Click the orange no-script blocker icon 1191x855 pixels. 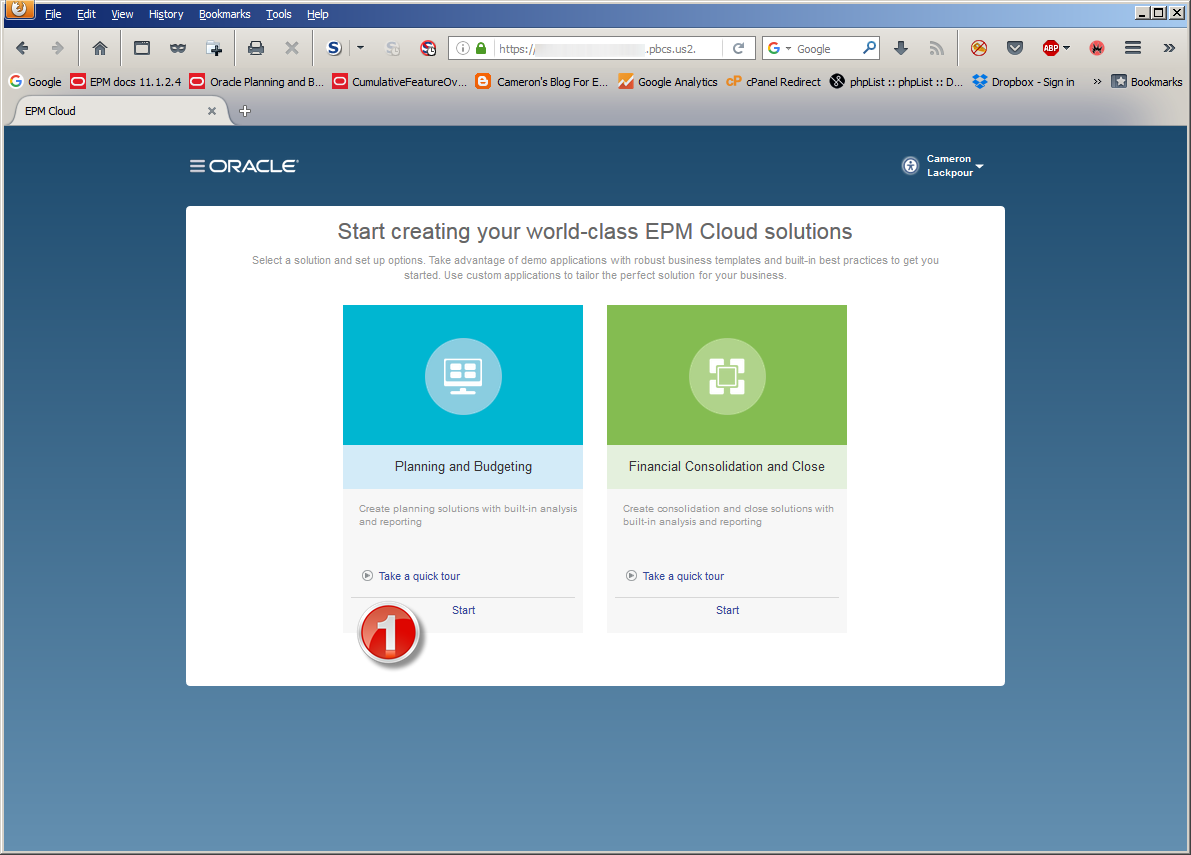click(979, 48)
